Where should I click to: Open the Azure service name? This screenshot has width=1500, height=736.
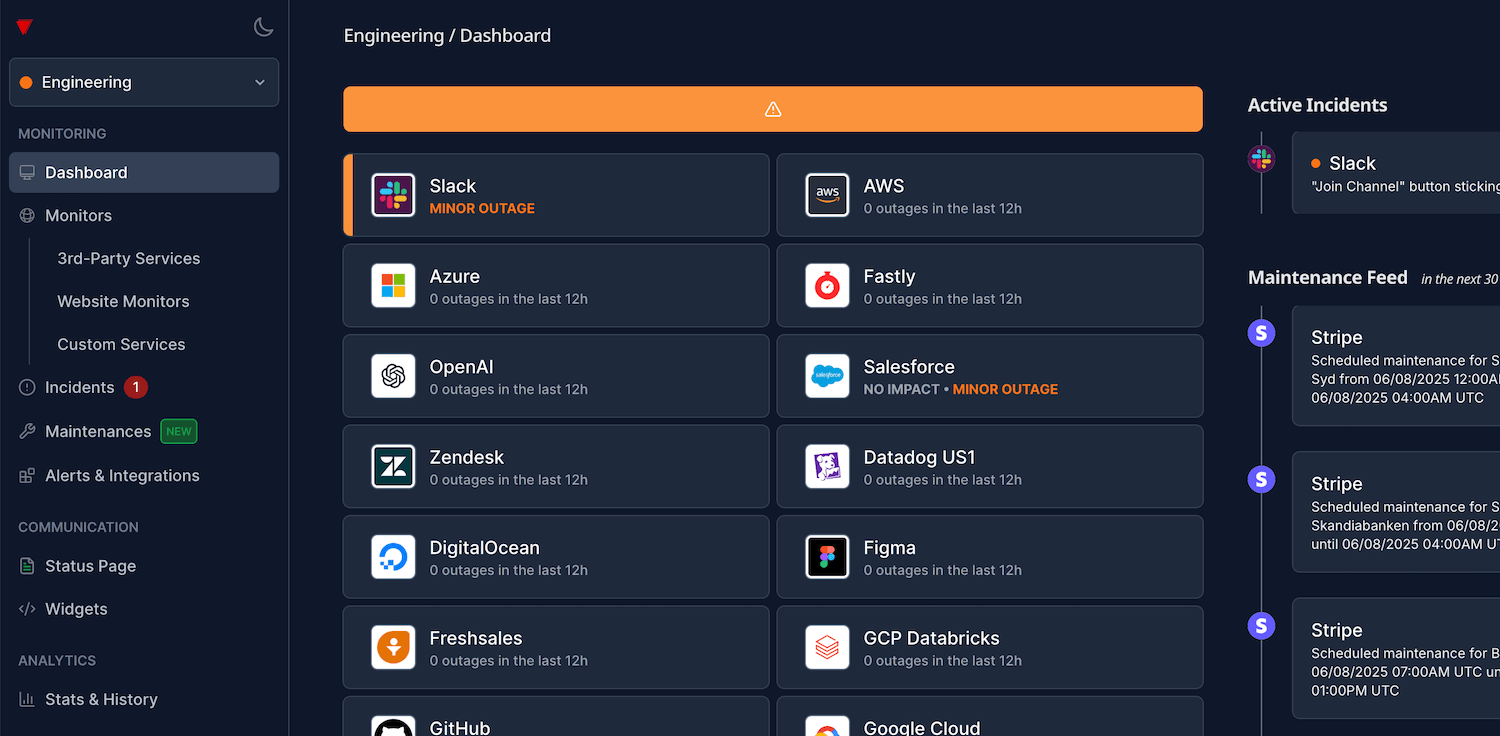point(455,276)
